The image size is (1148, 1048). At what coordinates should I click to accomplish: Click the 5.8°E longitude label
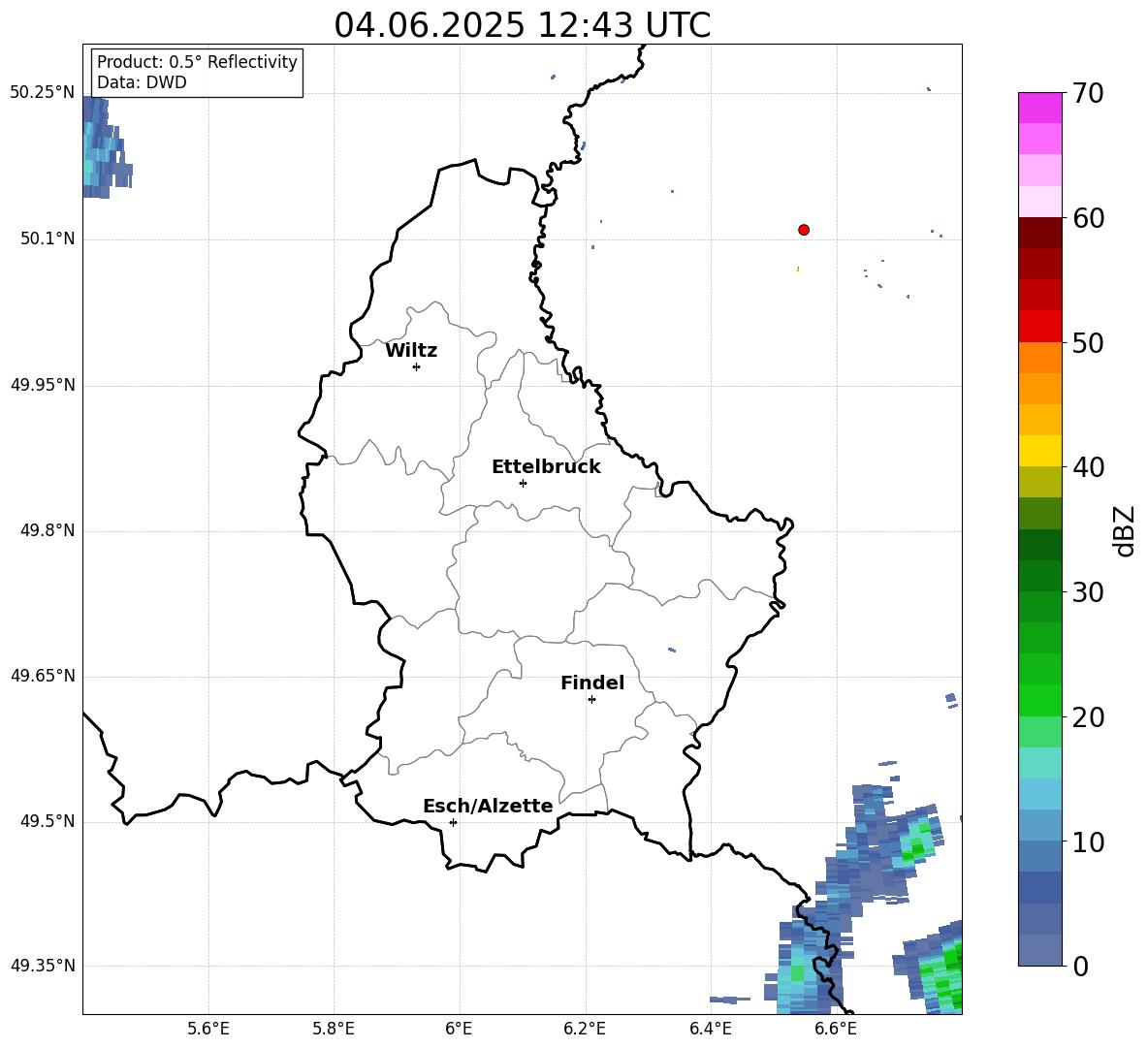[x=334, y=1029]
